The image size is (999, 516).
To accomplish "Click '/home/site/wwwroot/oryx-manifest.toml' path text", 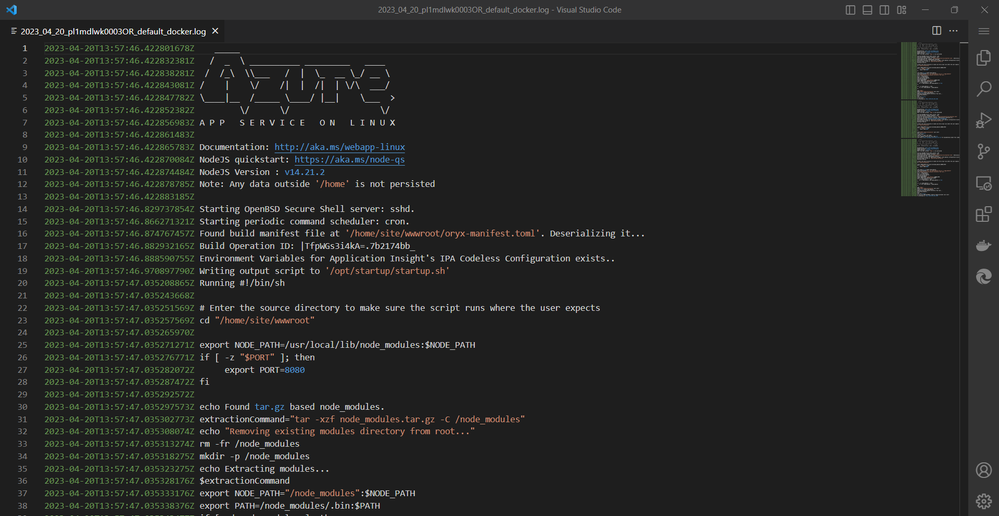I will pyautogui.click(x=443, y=234).
